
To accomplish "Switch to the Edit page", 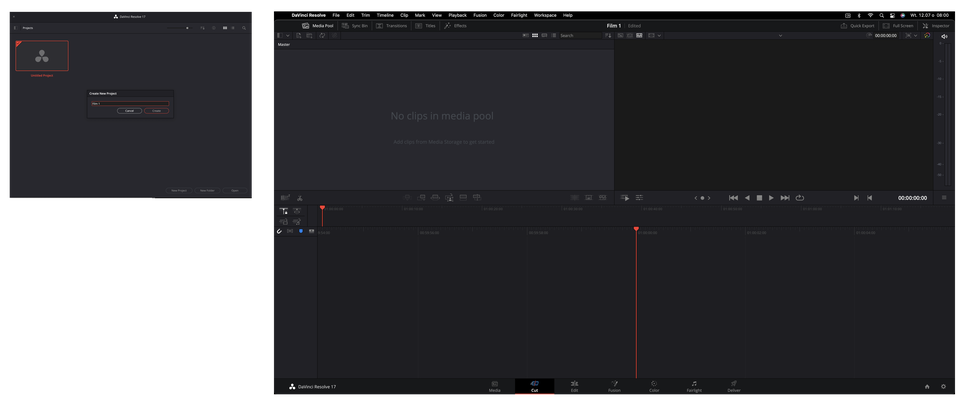I will [x=574, y=386].
